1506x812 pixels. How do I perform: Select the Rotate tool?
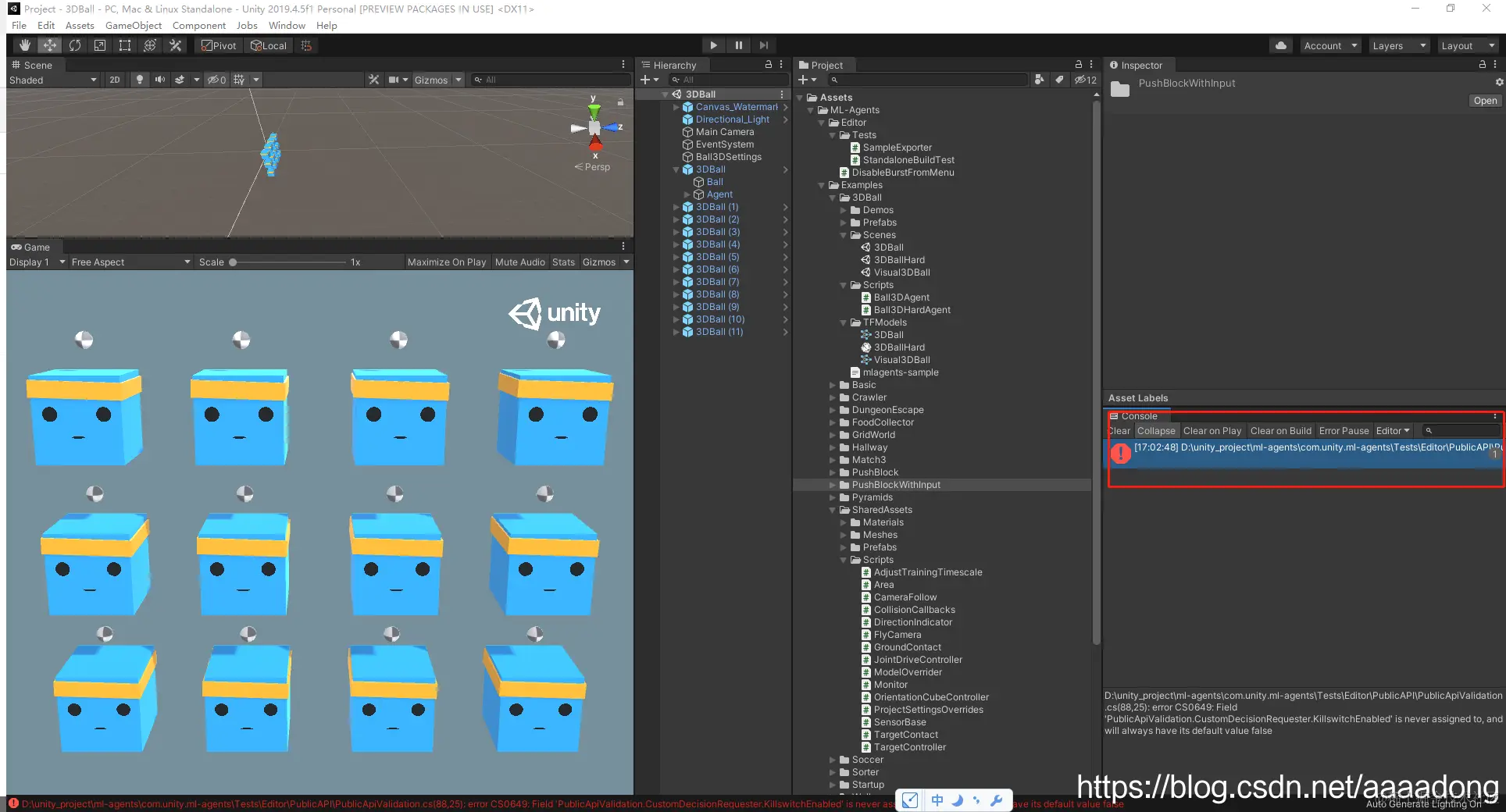[x=75, y=45]
